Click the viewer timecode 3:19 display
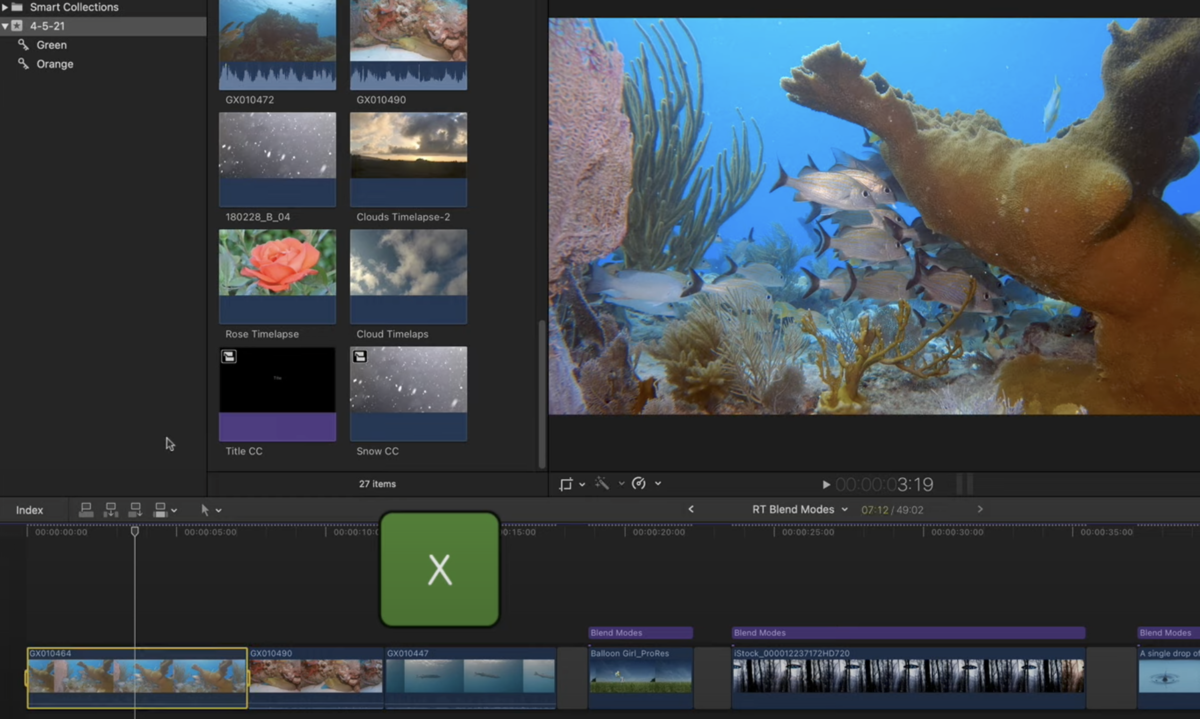 click(885, 485)
